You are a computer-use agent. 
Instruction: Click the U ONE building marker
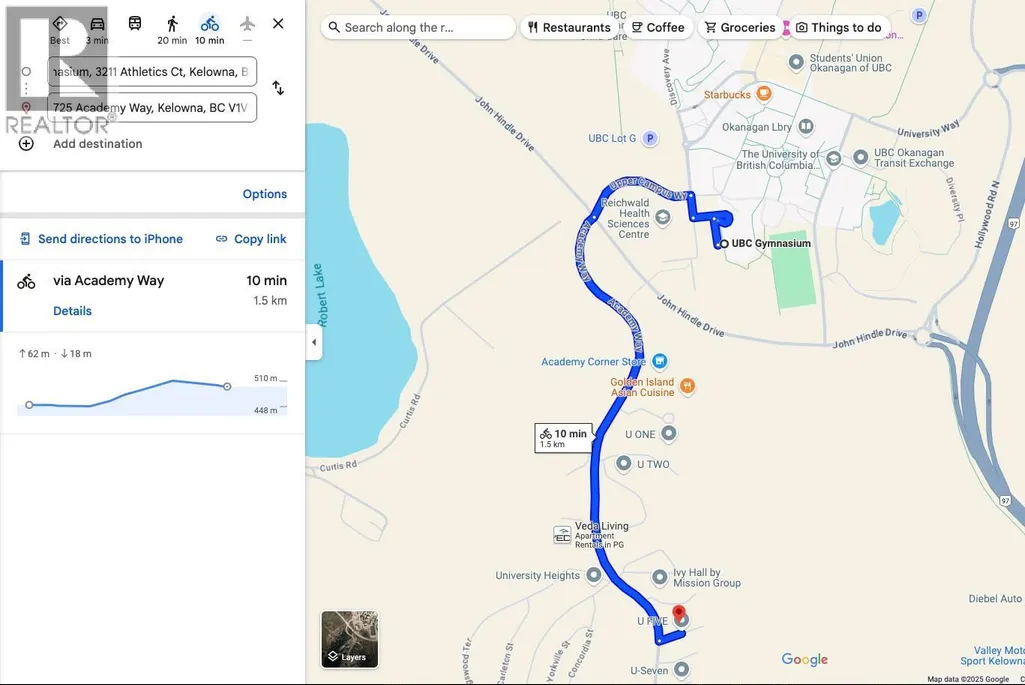668,433
